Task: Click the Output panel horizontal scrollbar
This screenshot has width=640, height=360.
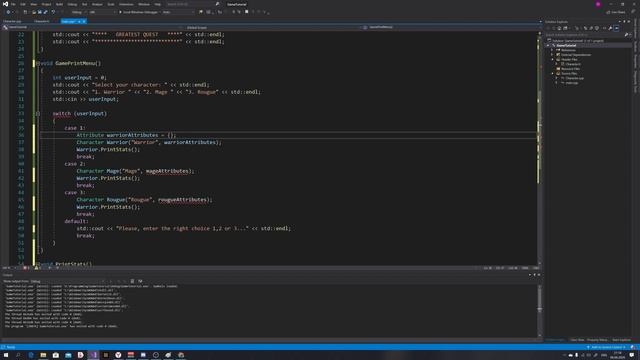Action: 269,340
